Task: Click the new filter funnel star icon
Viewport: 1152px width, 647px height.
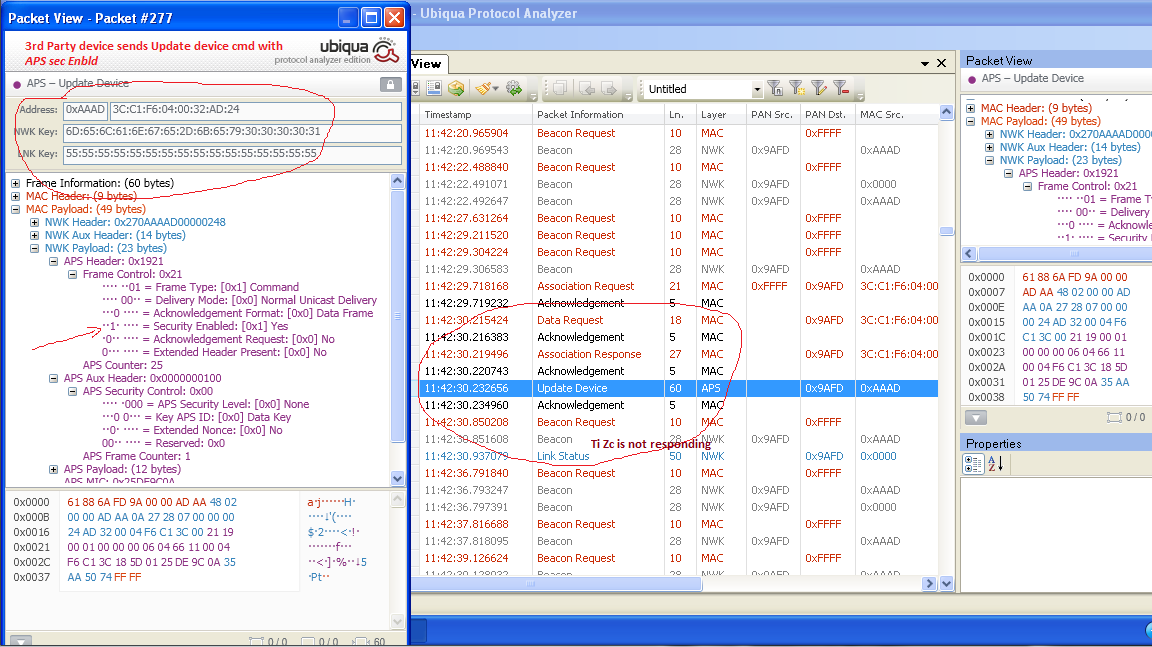Action: pyautogui.click(x=797, y=89)
